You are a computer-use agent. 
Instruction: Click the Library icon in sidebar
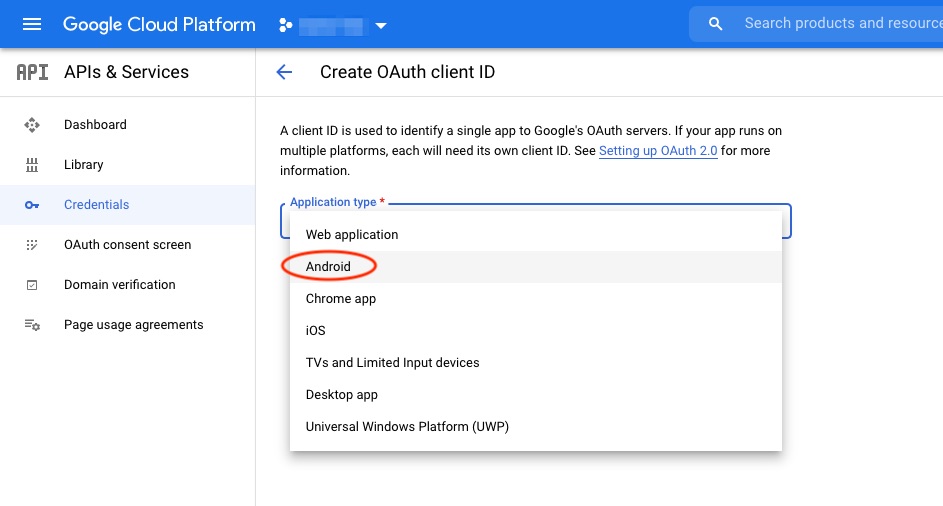point(32,165)
